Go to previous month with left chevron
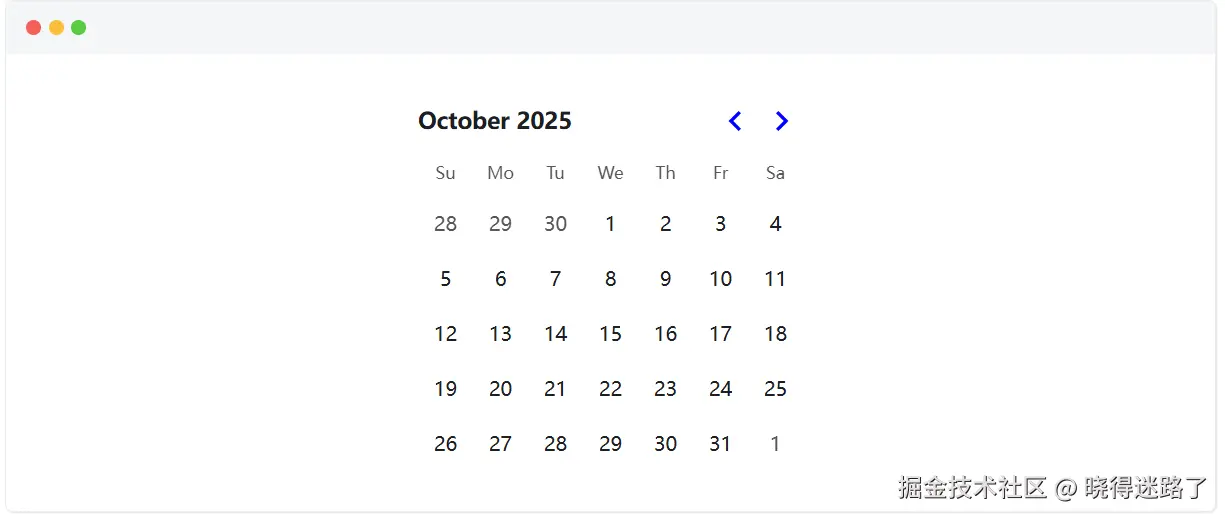 tap(734, 121)
